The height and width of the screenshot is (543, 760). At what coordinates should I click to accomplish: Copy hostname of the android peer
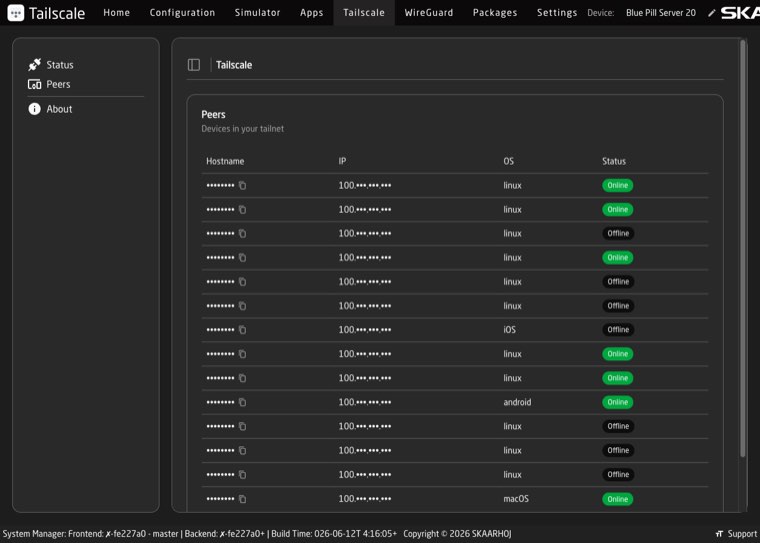(x=242, y=402)
